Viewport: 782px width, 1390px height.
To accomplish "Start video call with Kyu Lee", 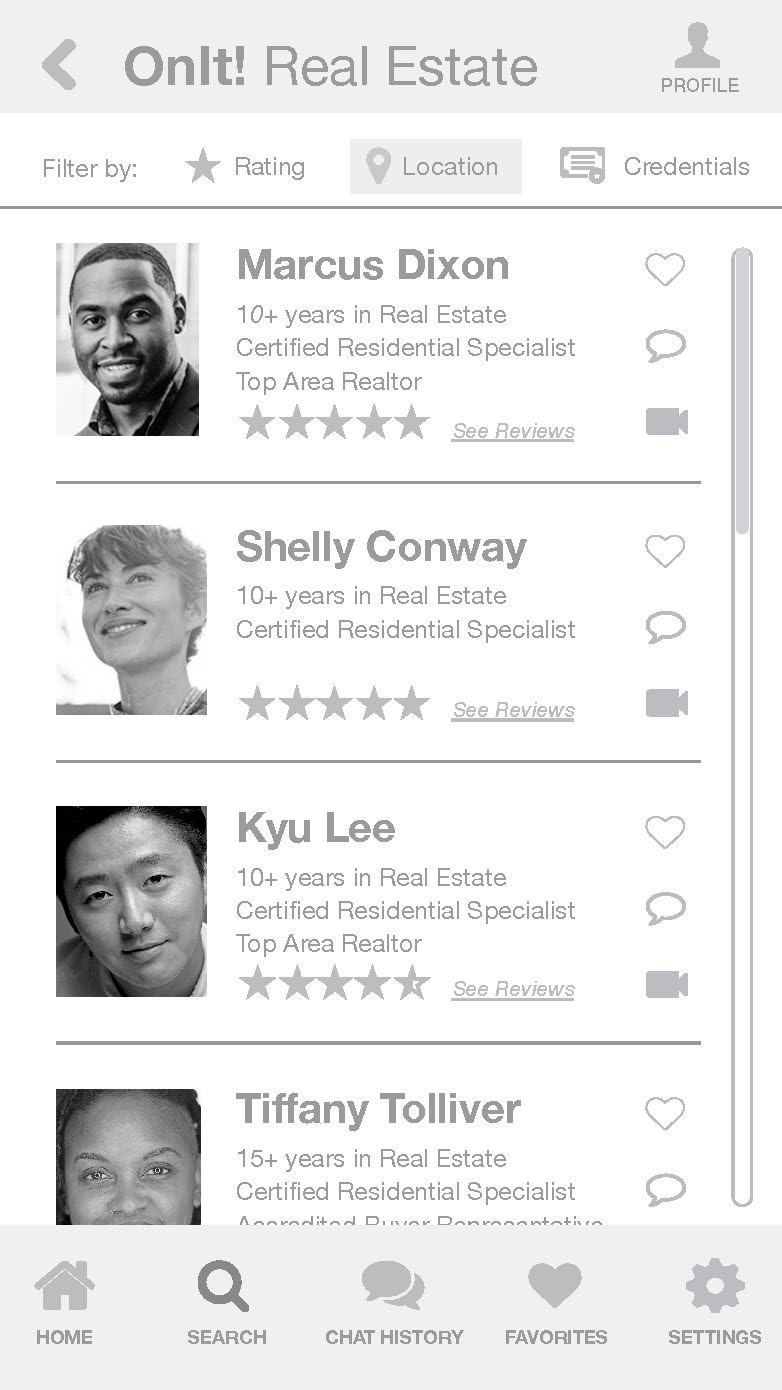I will (667, 984).
